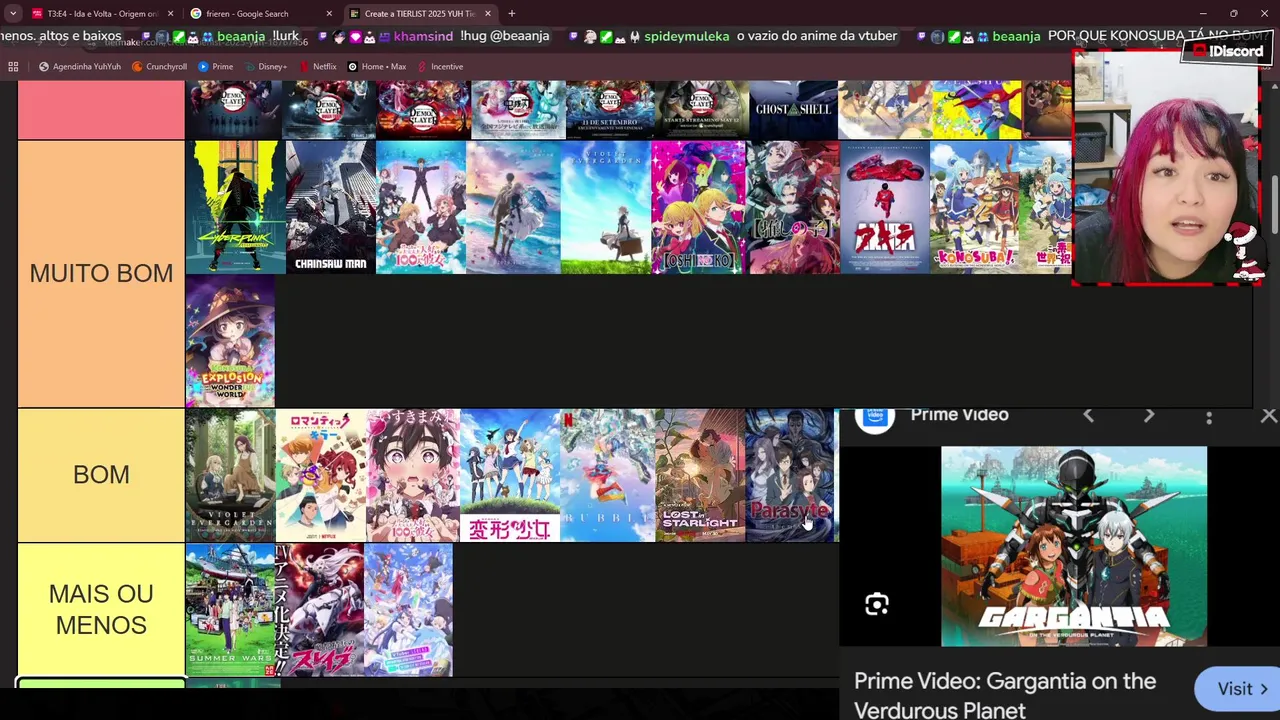Close the frieren Google Search tab
The image size is (1280, 720).
pyautogui.click(x=329, y=13)
